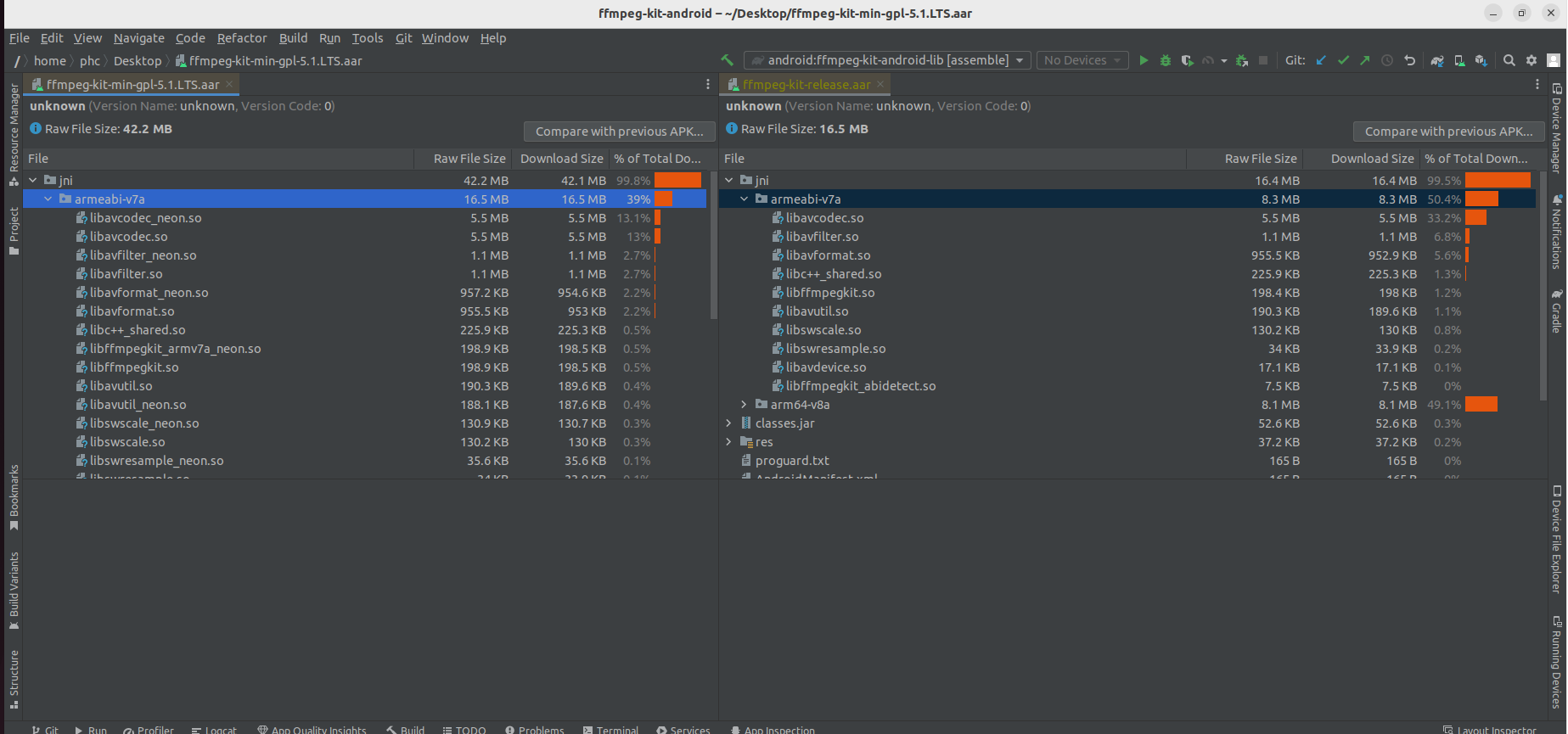1568x734 pixels.
Task: Open the Build Variants tool window
Action: tap(14, 591)
